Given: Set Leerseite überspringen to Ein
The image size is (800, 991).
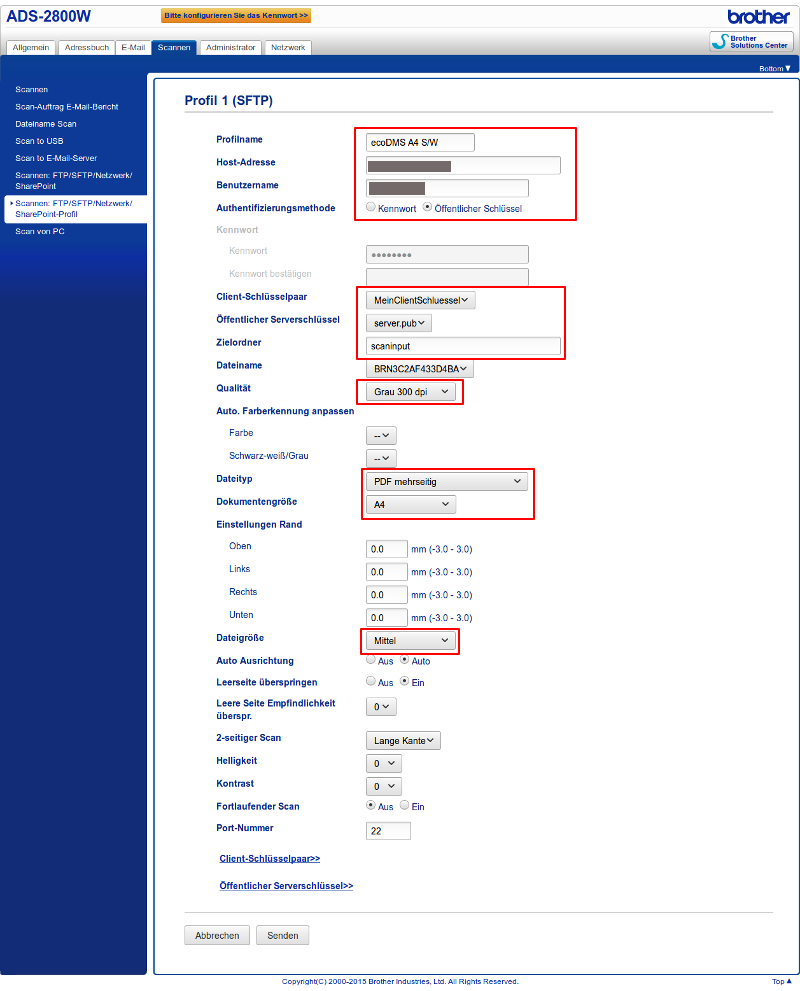Looking at the screenshot, I should click(x=404, y=681).
